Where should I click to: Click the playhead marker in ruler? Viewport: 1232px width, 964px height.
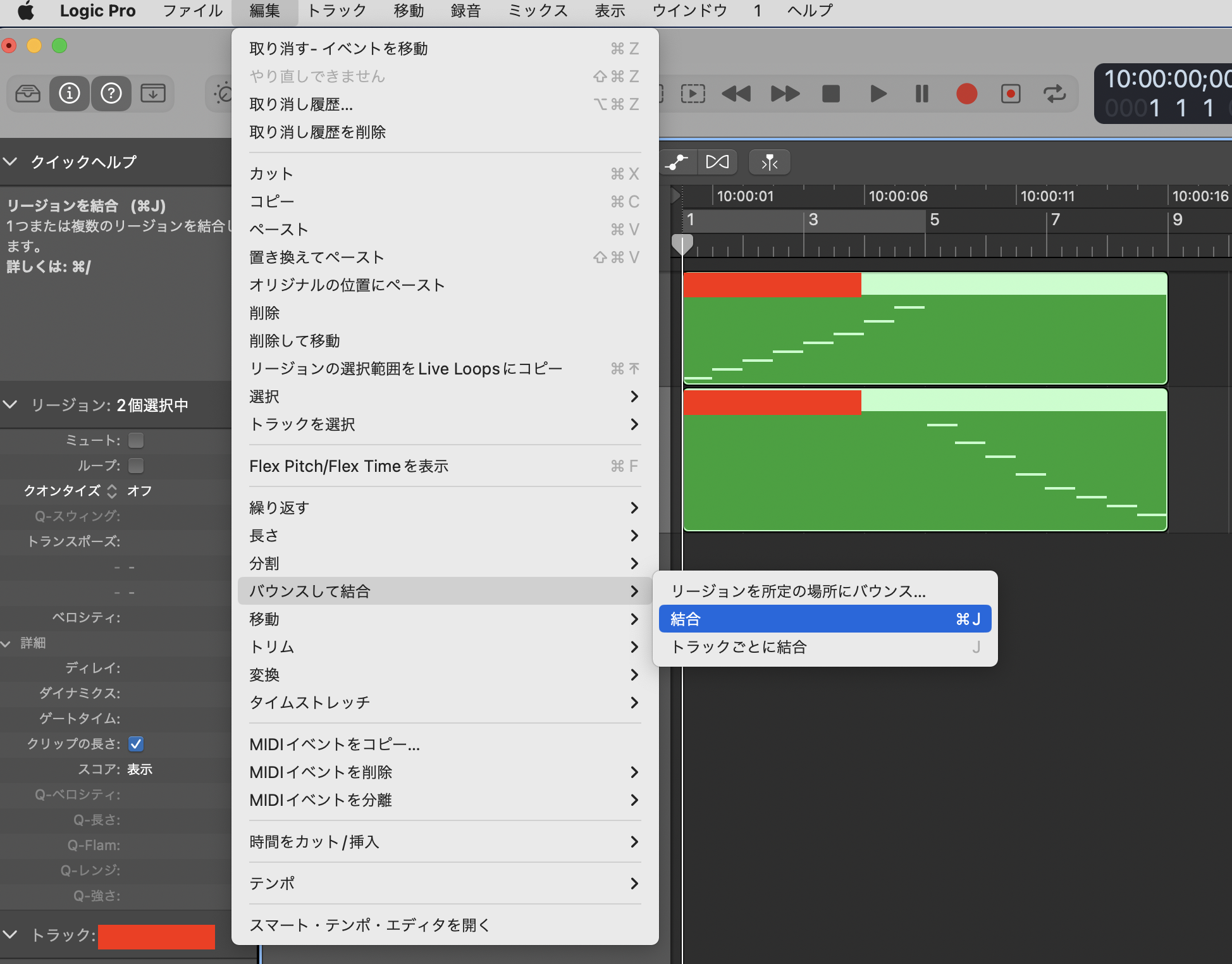(x=682, y=244)
